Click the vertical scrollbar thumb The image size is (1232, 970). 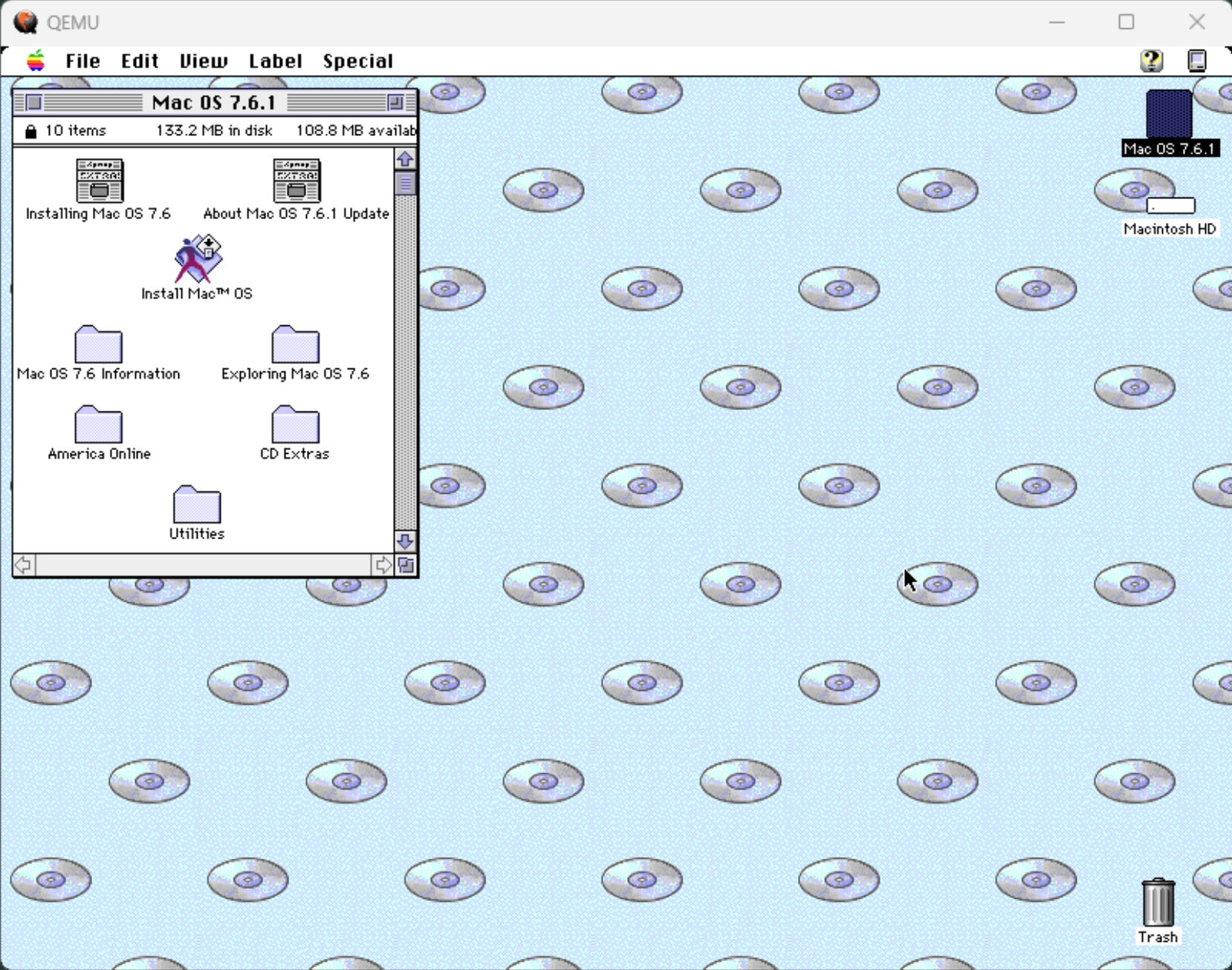coord(405,183)
